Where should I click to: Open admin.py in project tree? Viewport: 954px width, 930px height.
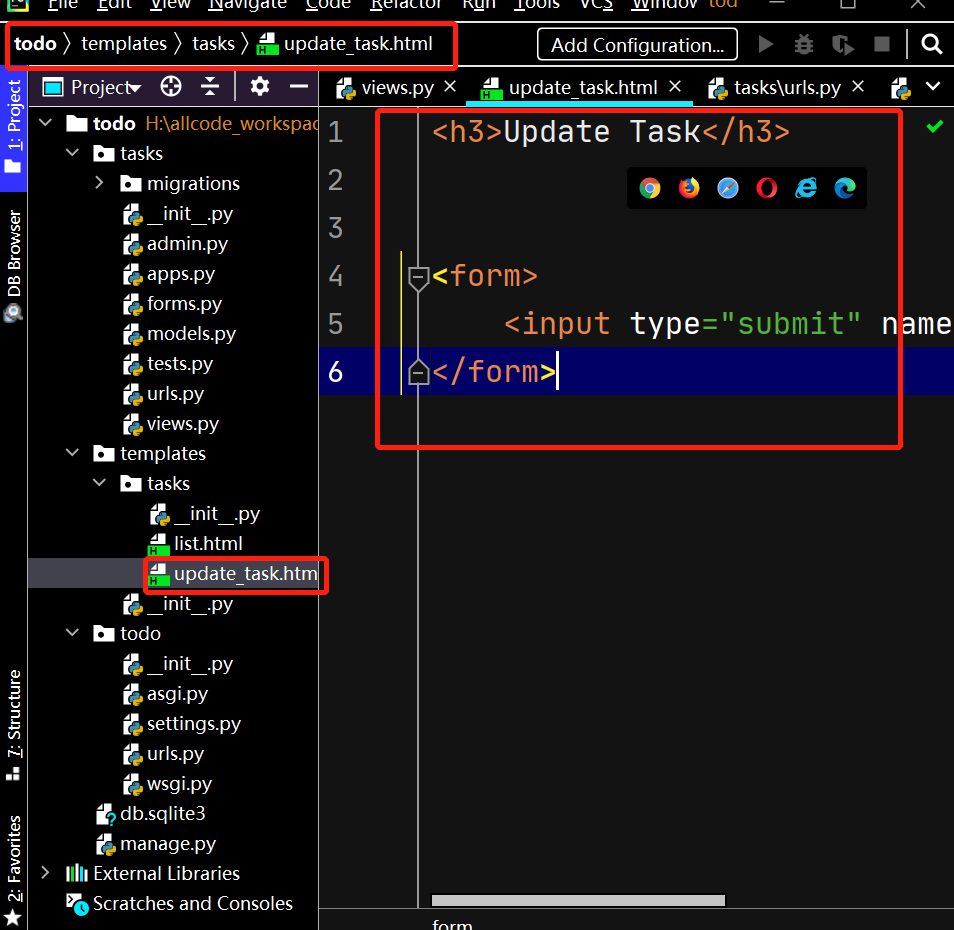175,244
